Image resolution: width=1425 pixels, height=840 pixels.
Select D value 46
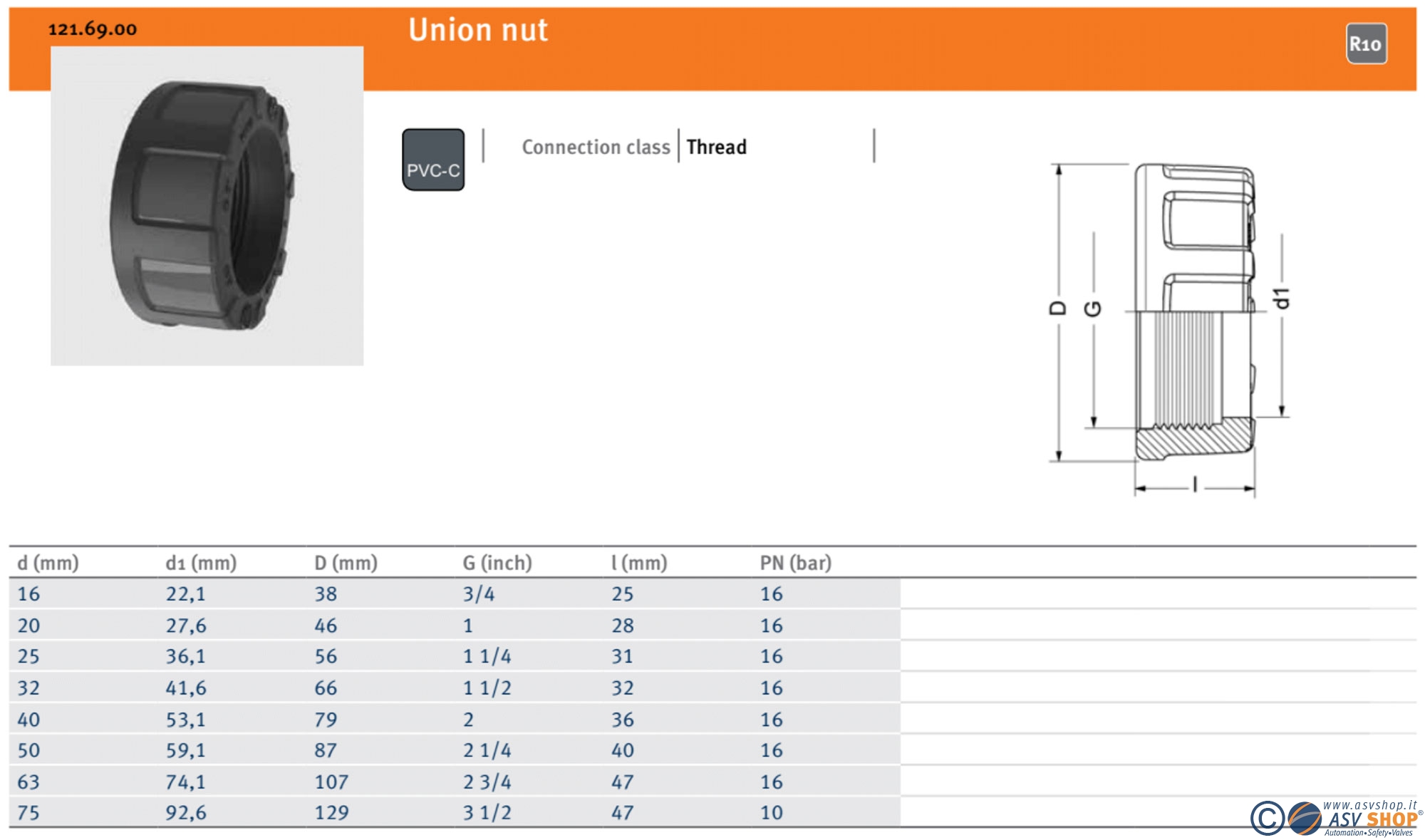(x=326, y=626)
